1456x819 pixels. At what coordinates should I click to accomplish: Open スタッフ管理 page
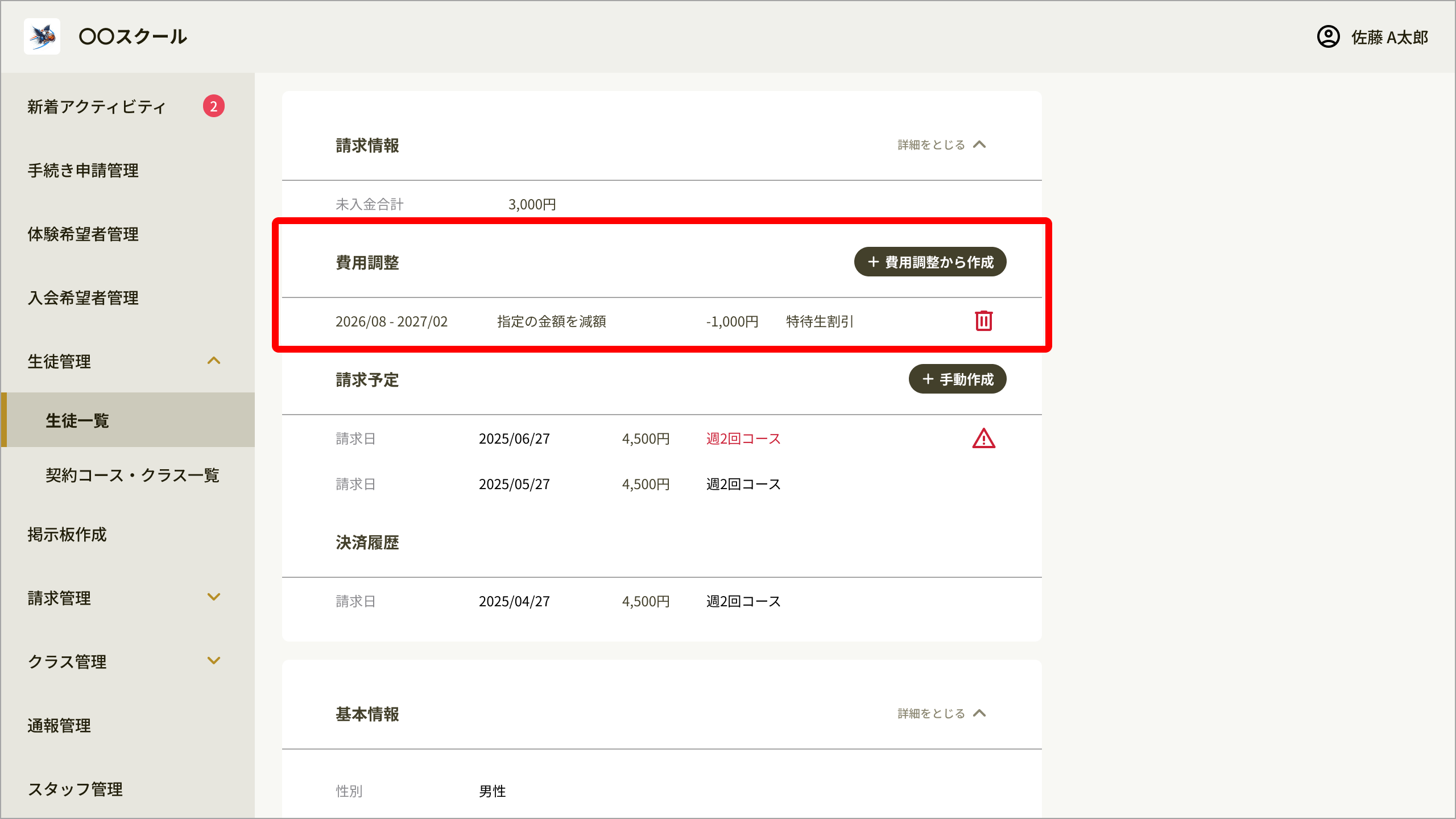pyautogui.click(x=75, y=789)
